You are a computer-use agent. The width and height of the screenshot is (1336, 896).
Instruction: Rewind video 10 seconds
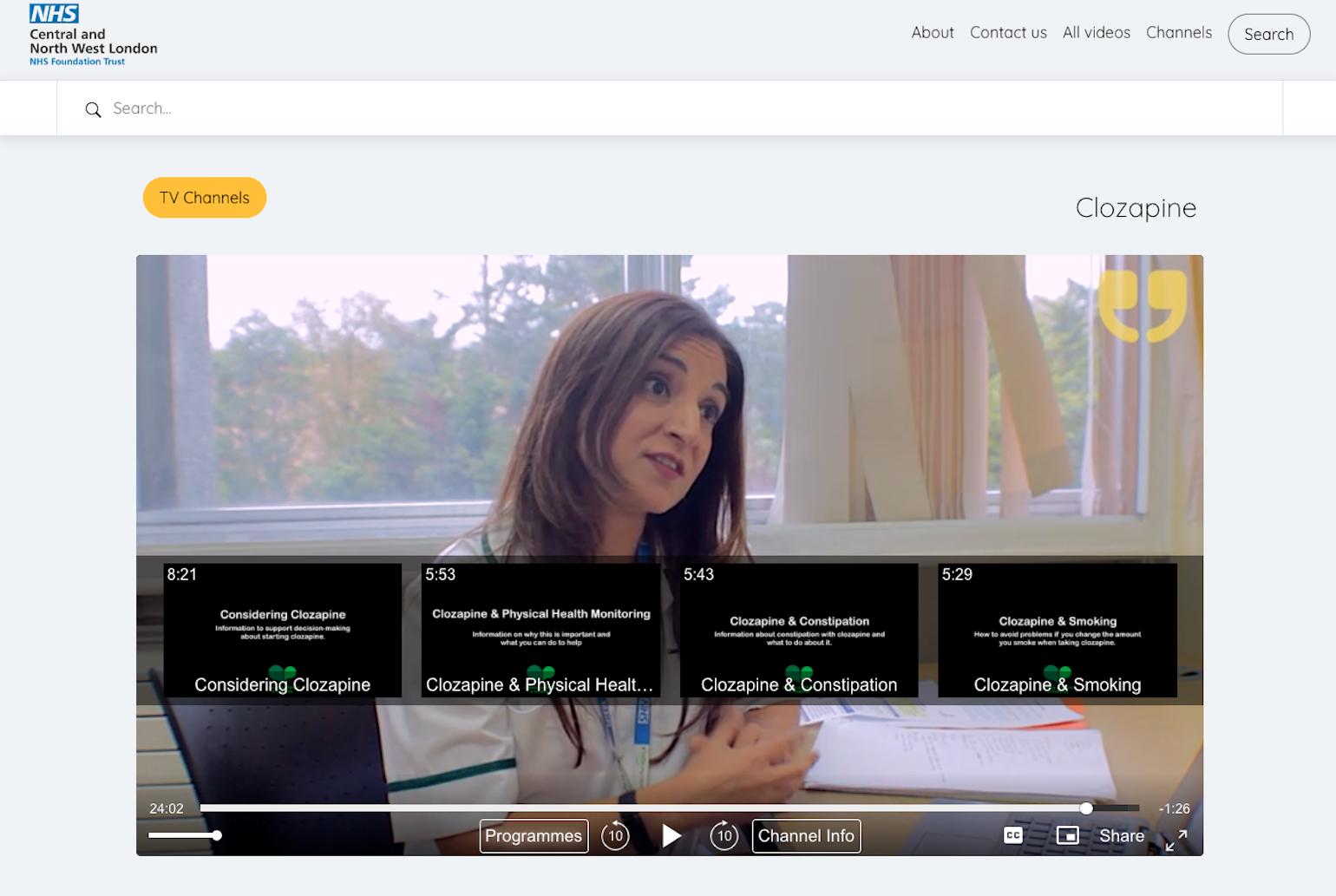click(615, 836)
